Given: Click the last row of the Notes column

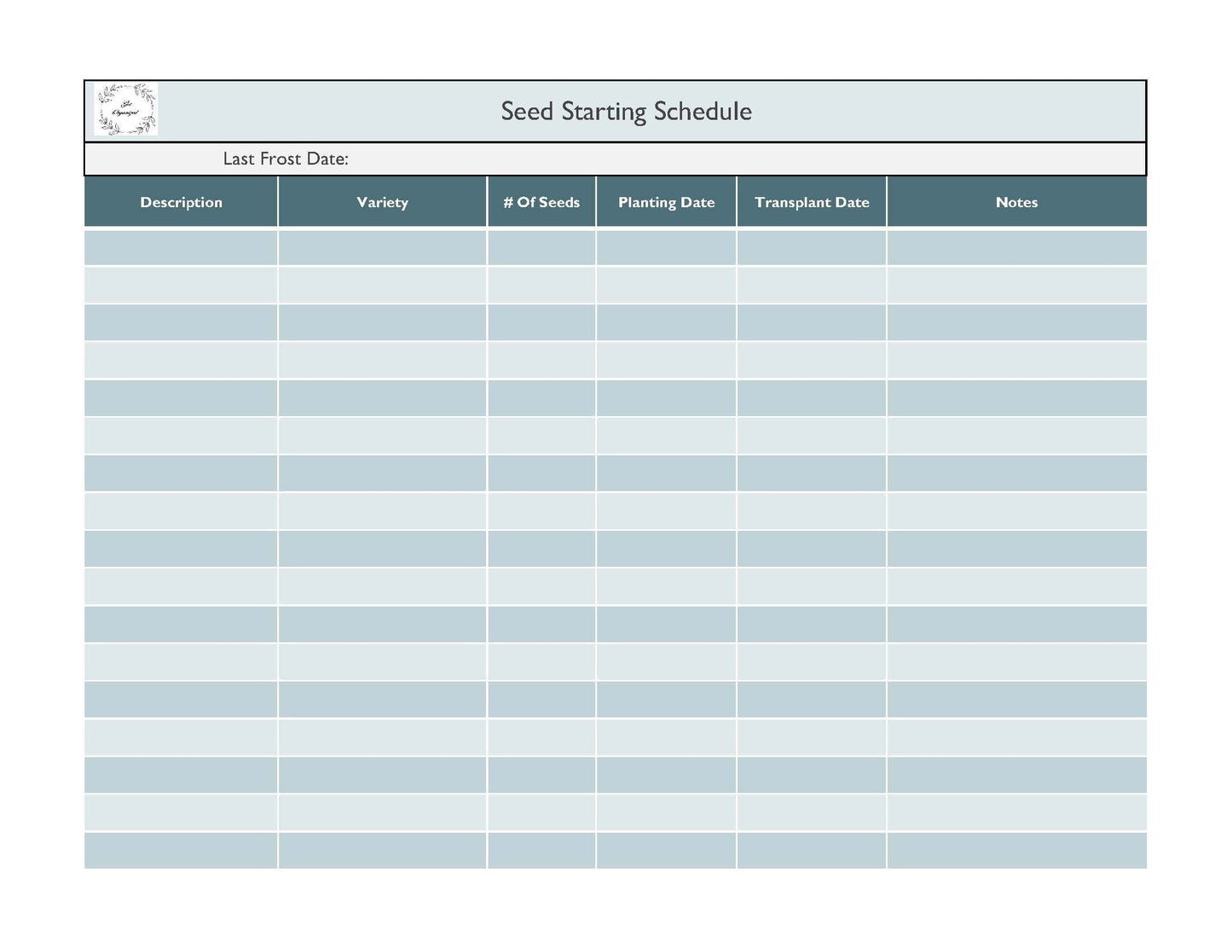Looking at the screenshot, I should (x=1016, y=850).
